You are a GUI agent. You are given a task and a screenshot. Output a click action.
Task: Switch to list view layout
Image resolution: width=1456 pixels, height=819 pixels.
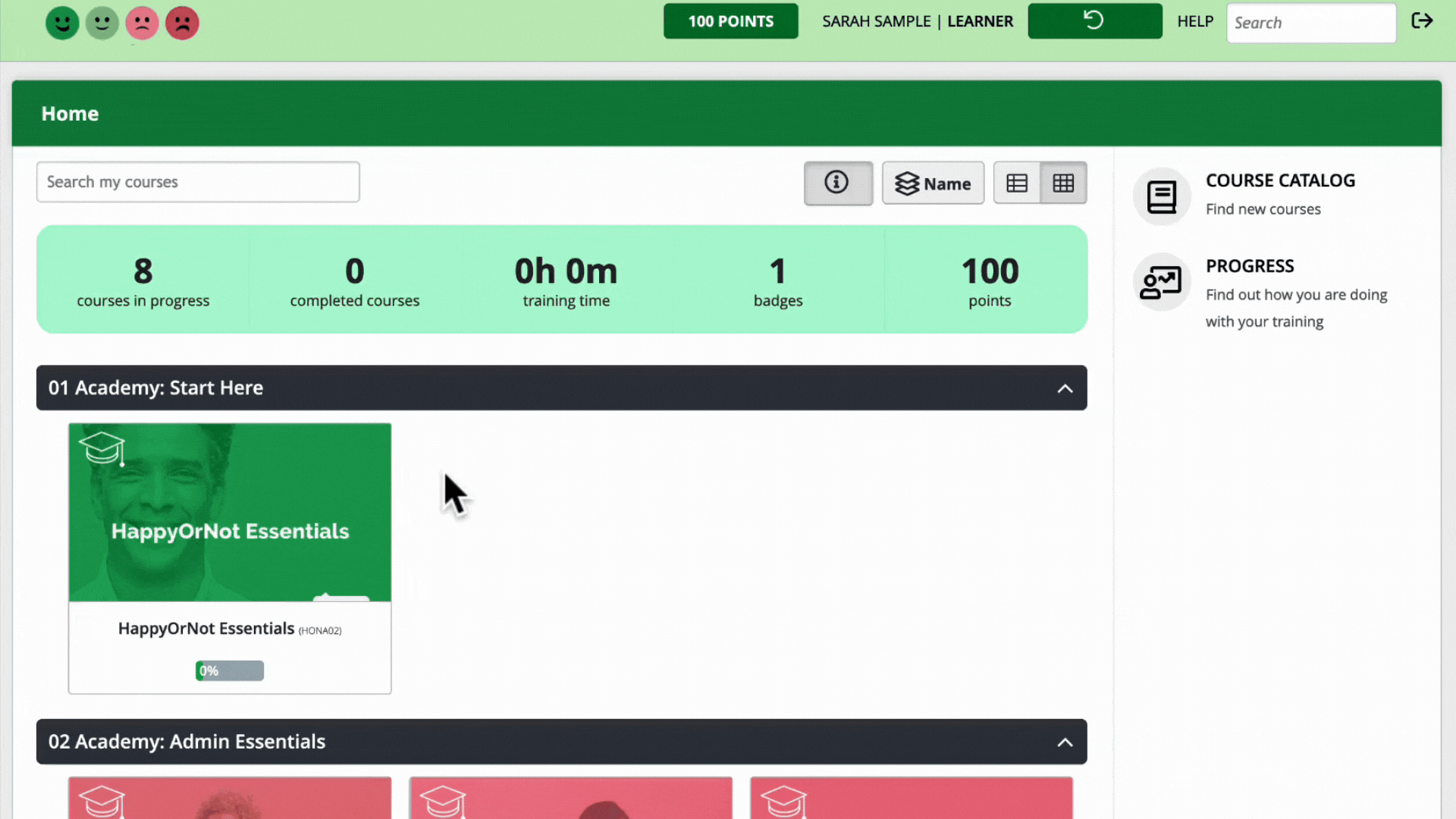click(x=1017, y=183)
